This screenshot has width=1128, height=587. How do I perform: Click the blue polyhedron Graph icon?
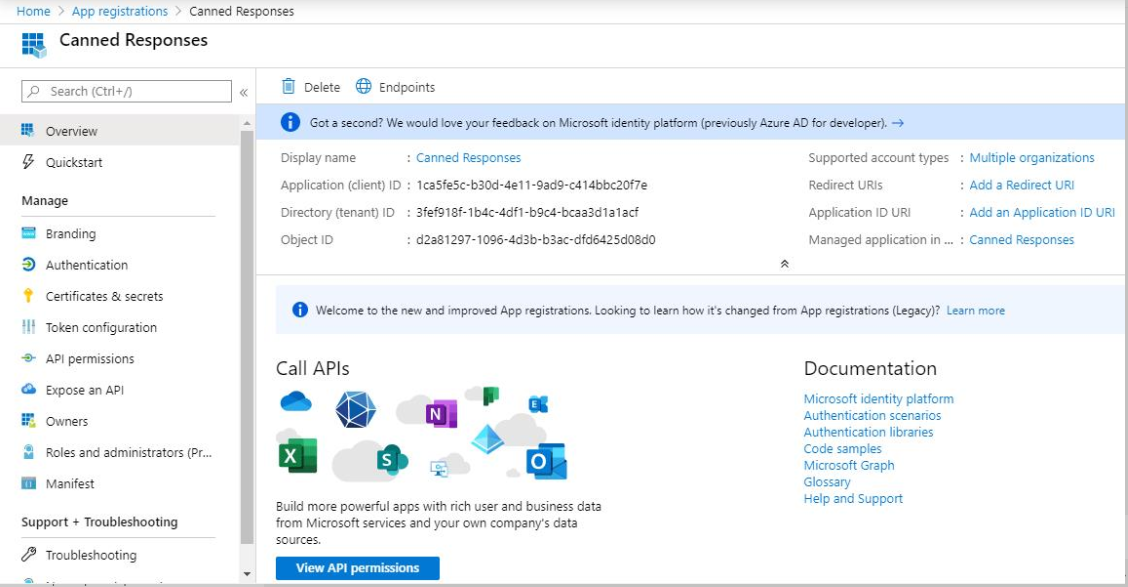[355, 409]
